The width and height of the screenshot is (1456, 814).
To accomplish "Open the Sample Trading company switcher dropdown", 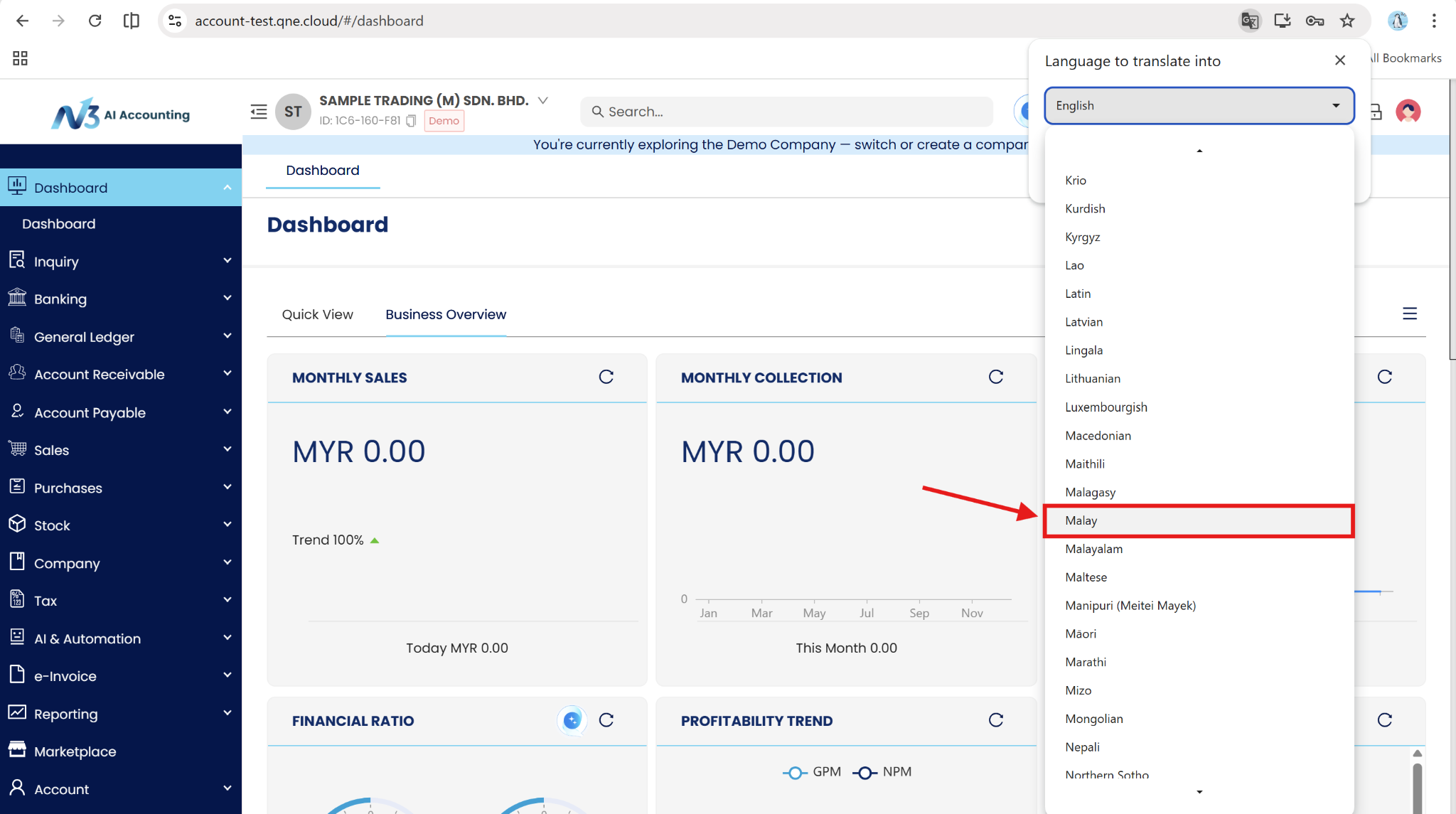I will [x=542, y=100].
